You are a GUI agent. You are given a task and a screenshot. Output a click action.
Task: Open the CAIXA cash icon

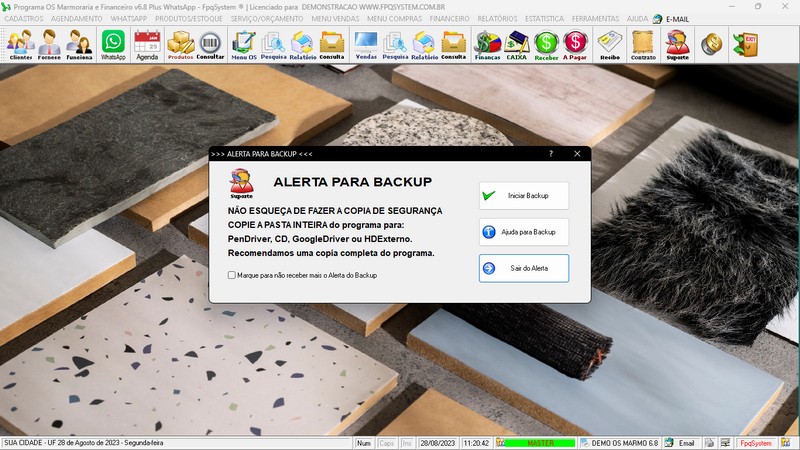516,44
